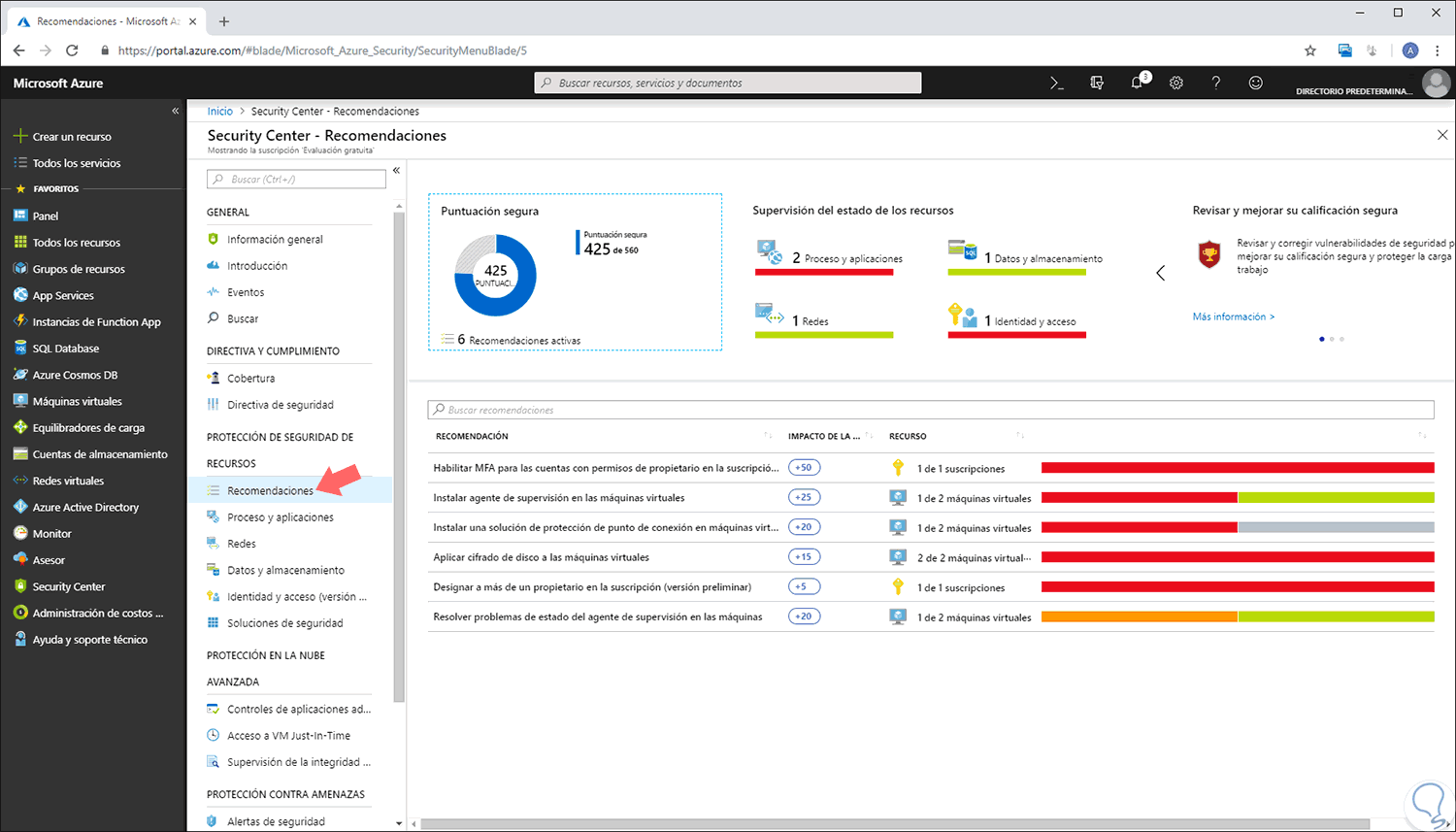Click the SQL Database sidebar icon

point(20,349)
